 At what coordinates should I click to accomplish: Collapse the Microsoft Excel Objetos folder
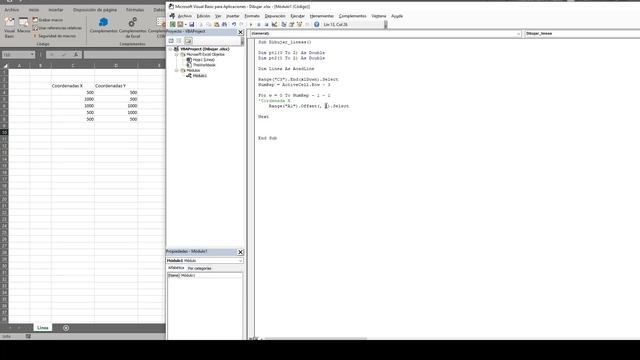(177, 54)
